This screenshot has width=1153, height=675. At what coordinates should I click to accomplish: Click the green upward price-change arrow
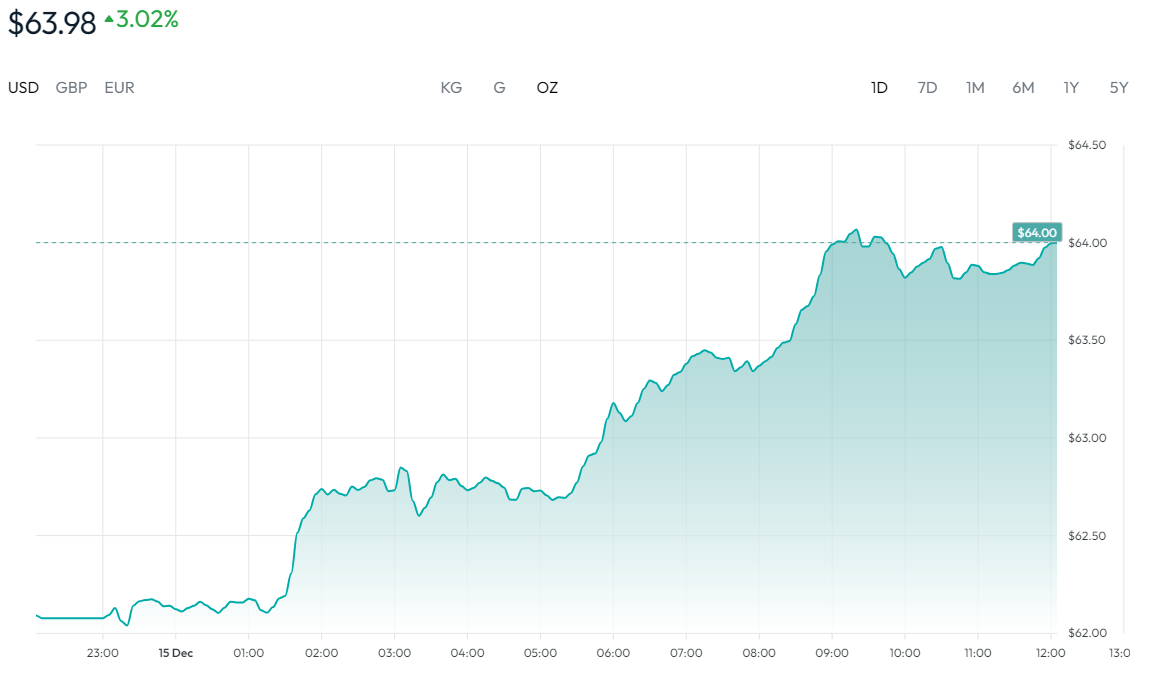click(x=109, y=19)
